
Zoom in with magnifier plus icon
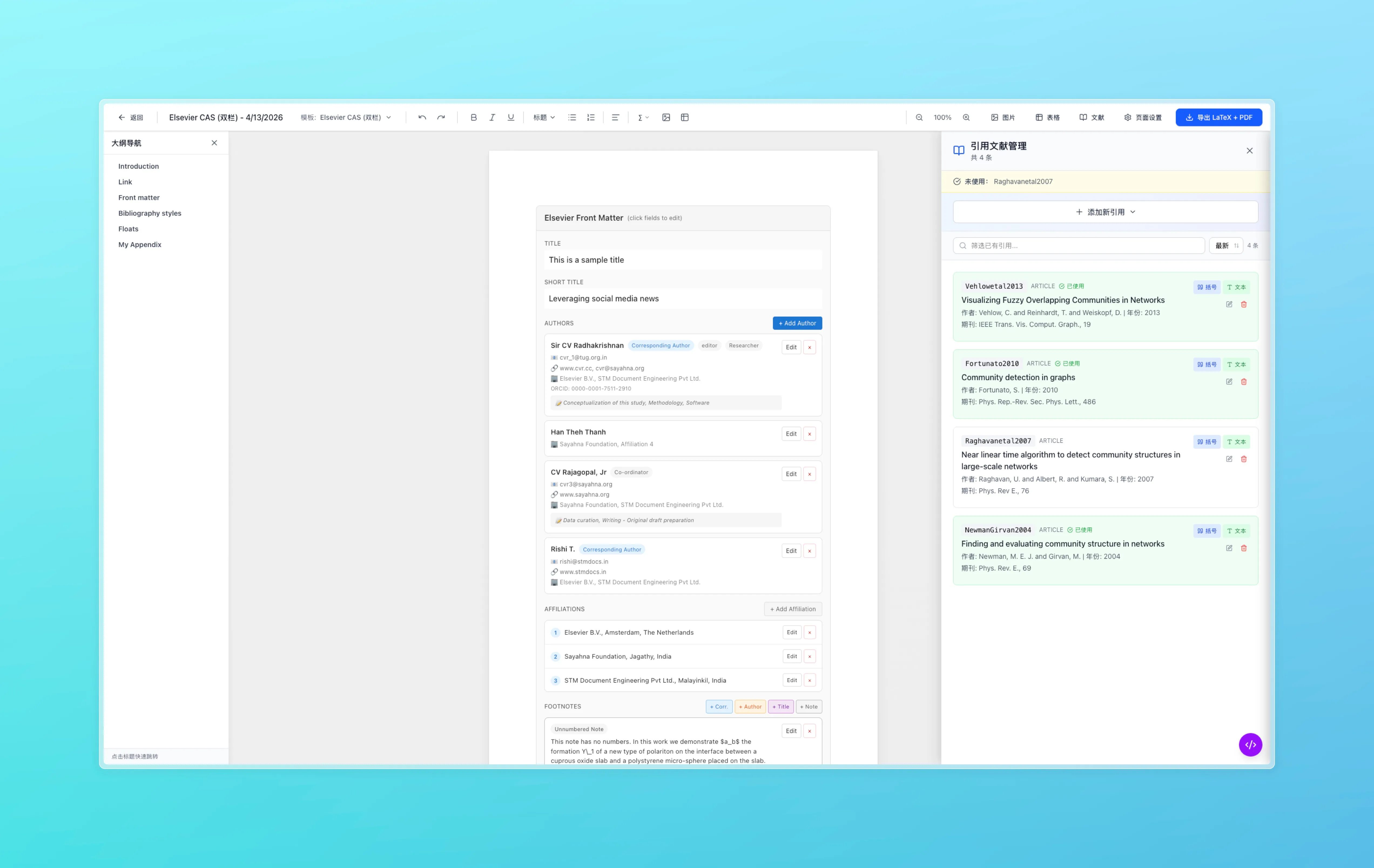point(966,117)
